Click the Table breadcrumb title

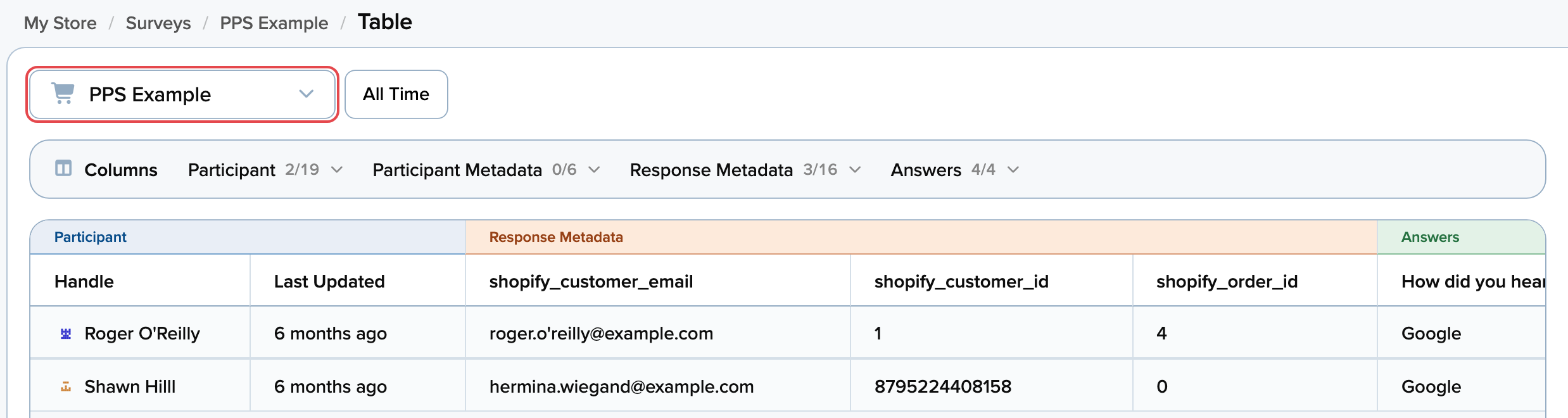pos(385,22)
